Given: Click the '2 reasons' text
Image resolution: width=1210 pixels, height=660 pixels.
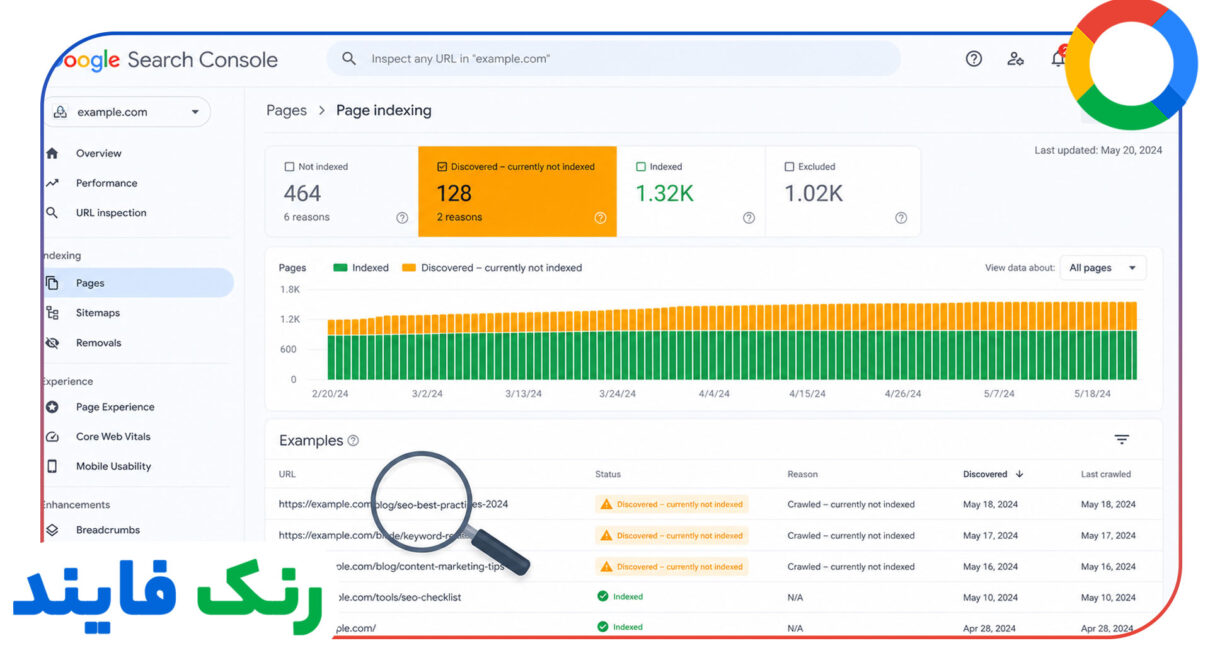Looking at the screenshot, I should pyautogui.click(x=459, y=217).
